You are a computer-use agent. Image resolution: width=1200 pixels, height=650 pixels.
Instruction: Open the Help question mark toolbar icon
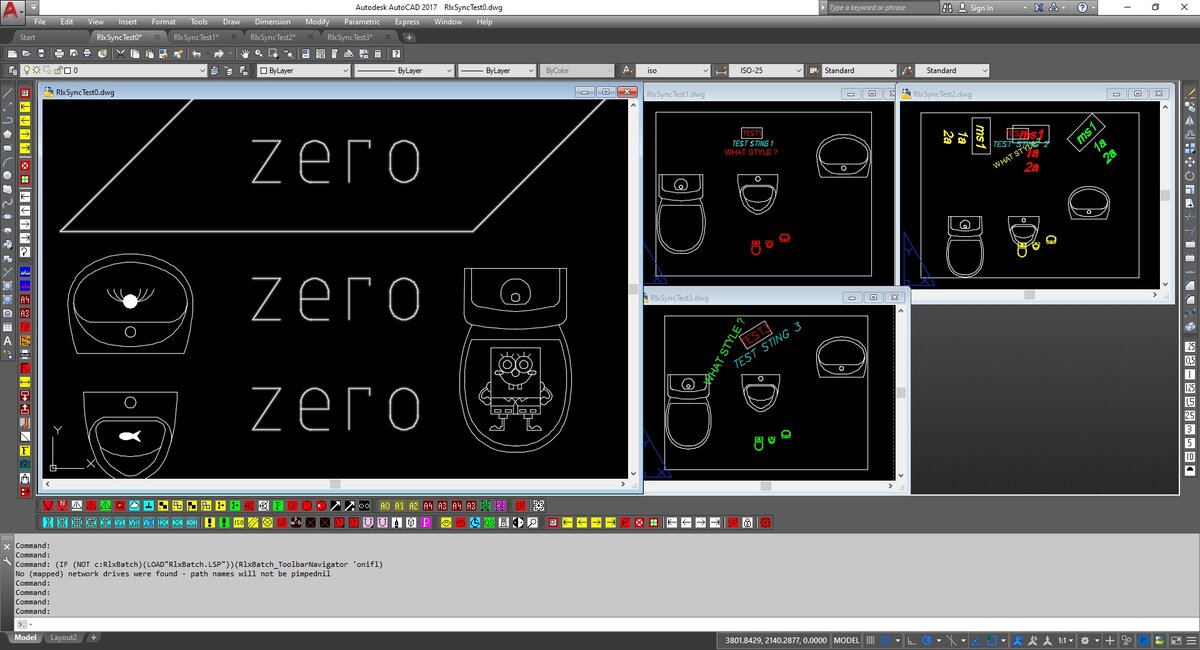click(x=396, y=53)
